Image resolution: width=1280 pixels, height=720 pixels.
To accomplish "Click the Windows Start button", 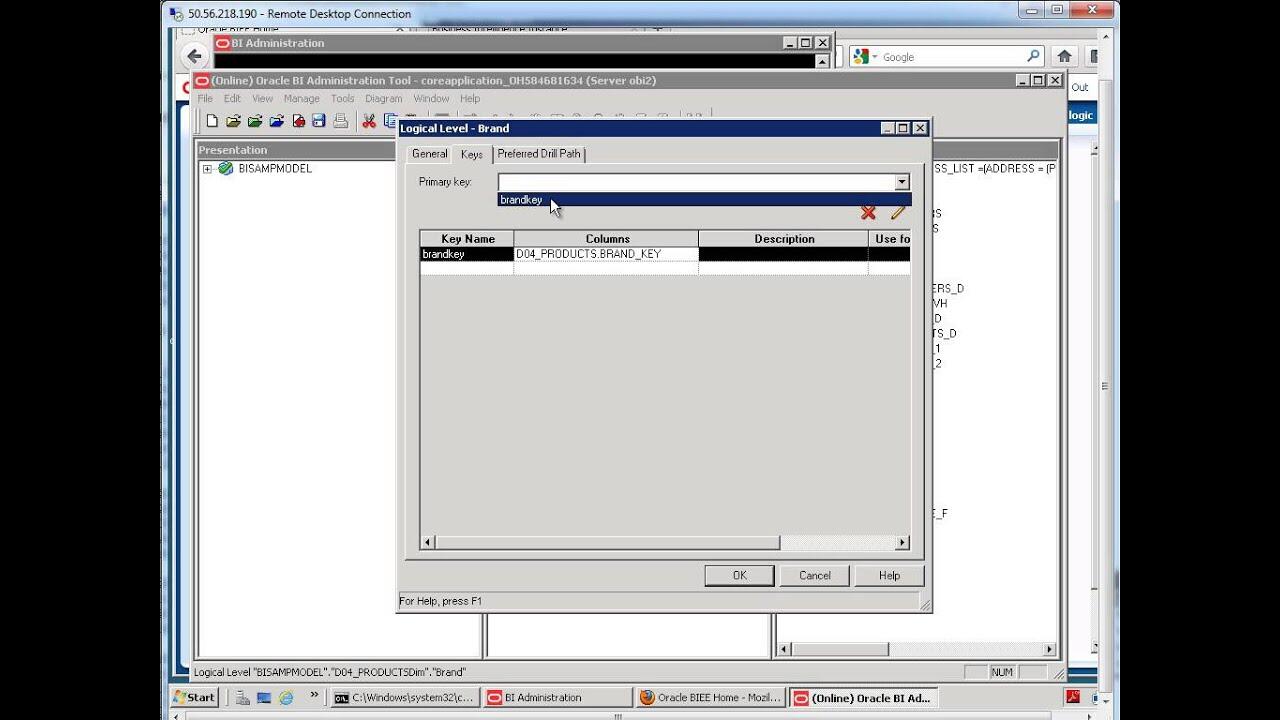I will pos(195,697).
